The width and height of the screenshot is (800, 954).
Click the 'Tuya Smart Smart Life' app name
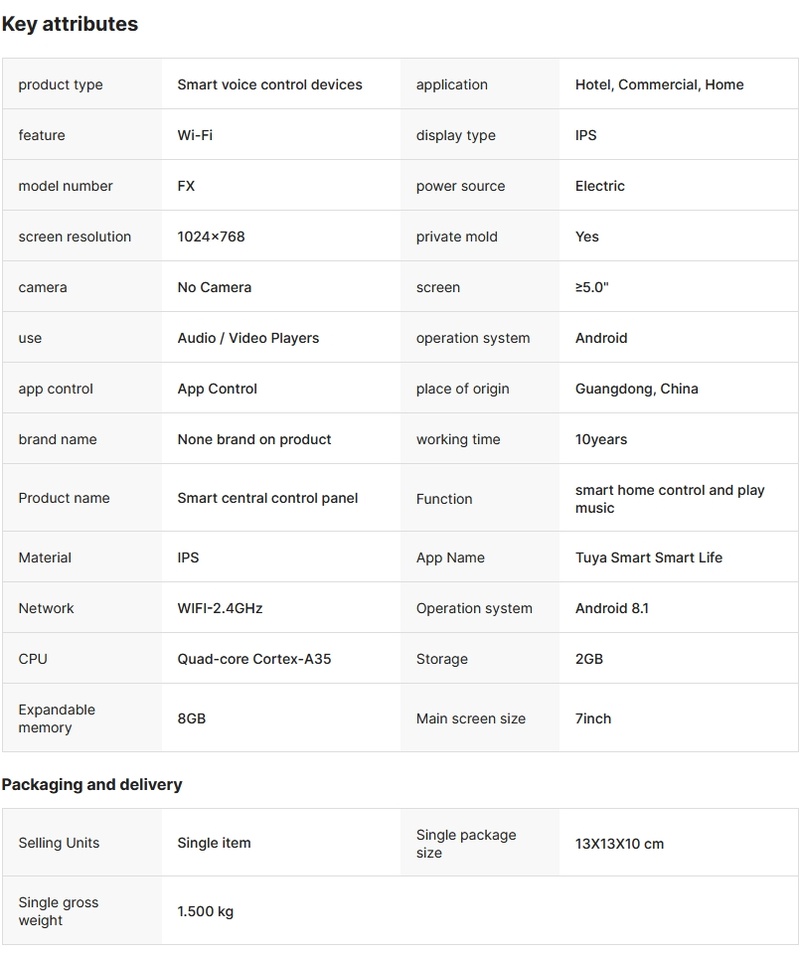(x=648, y=558)
